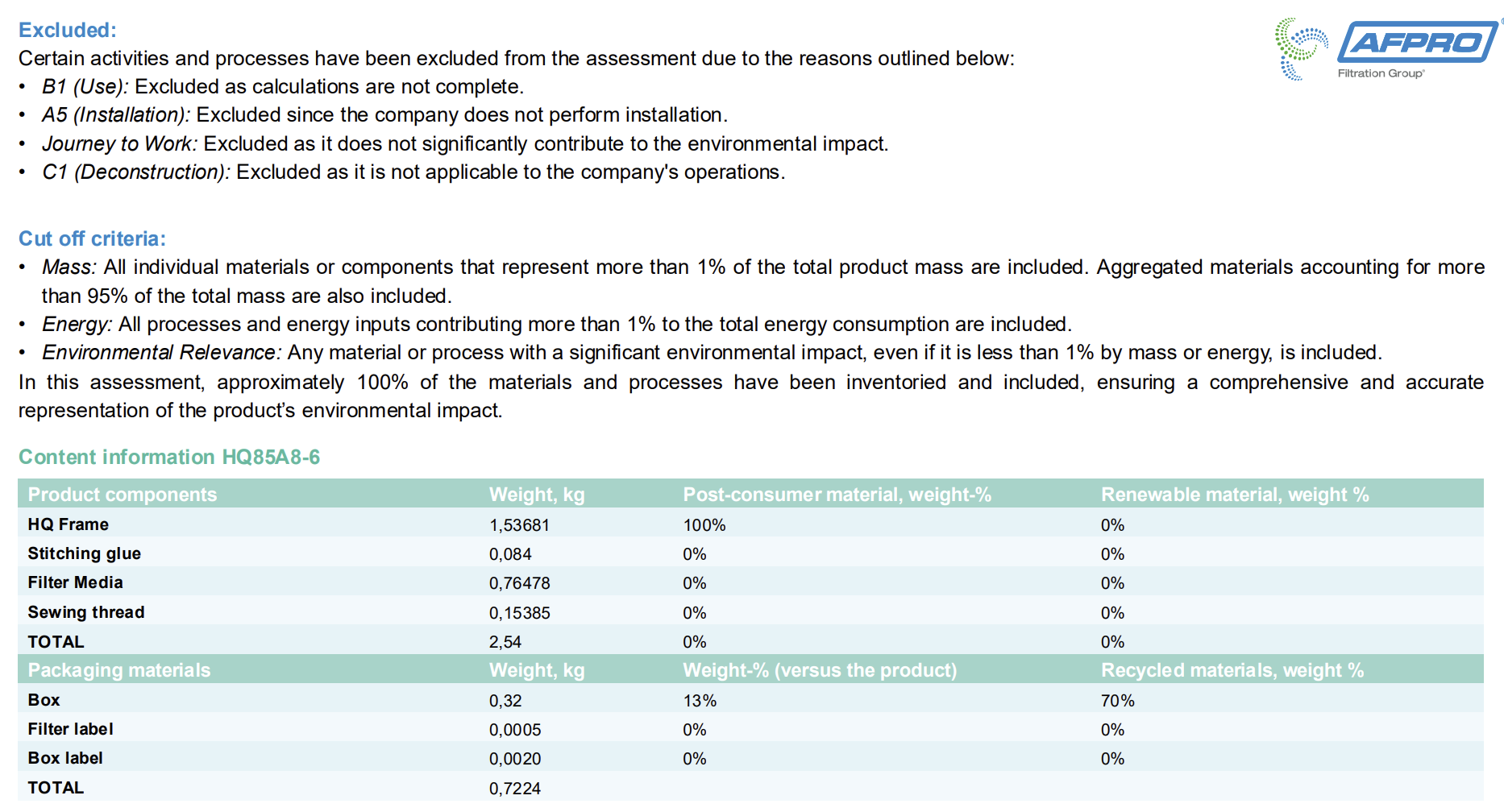Click the Cut off criteria heading
The width and height of the screenshot is (1504, 812).
pyautogui.click(x=92, y=238)
